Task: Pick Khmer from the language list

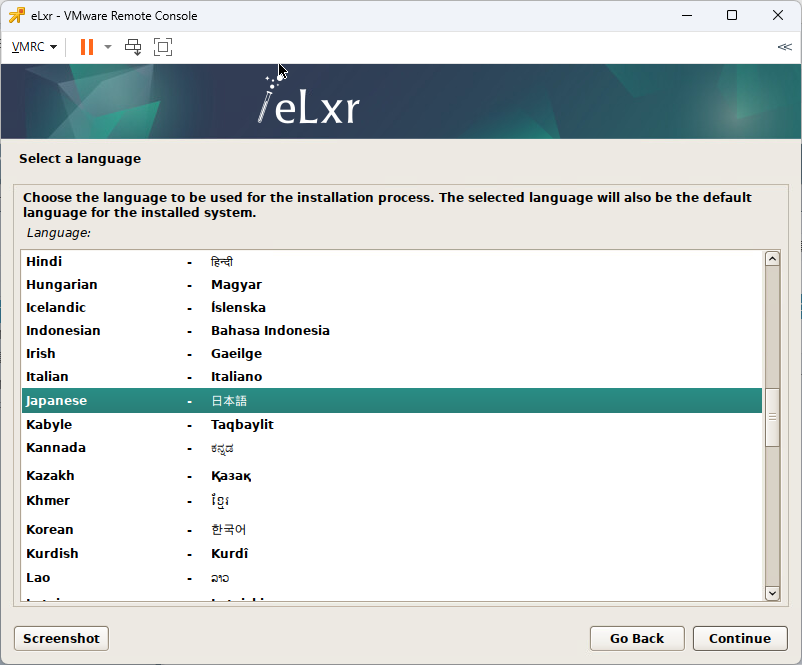Action: pyautogui.click(x=392, y=501)
